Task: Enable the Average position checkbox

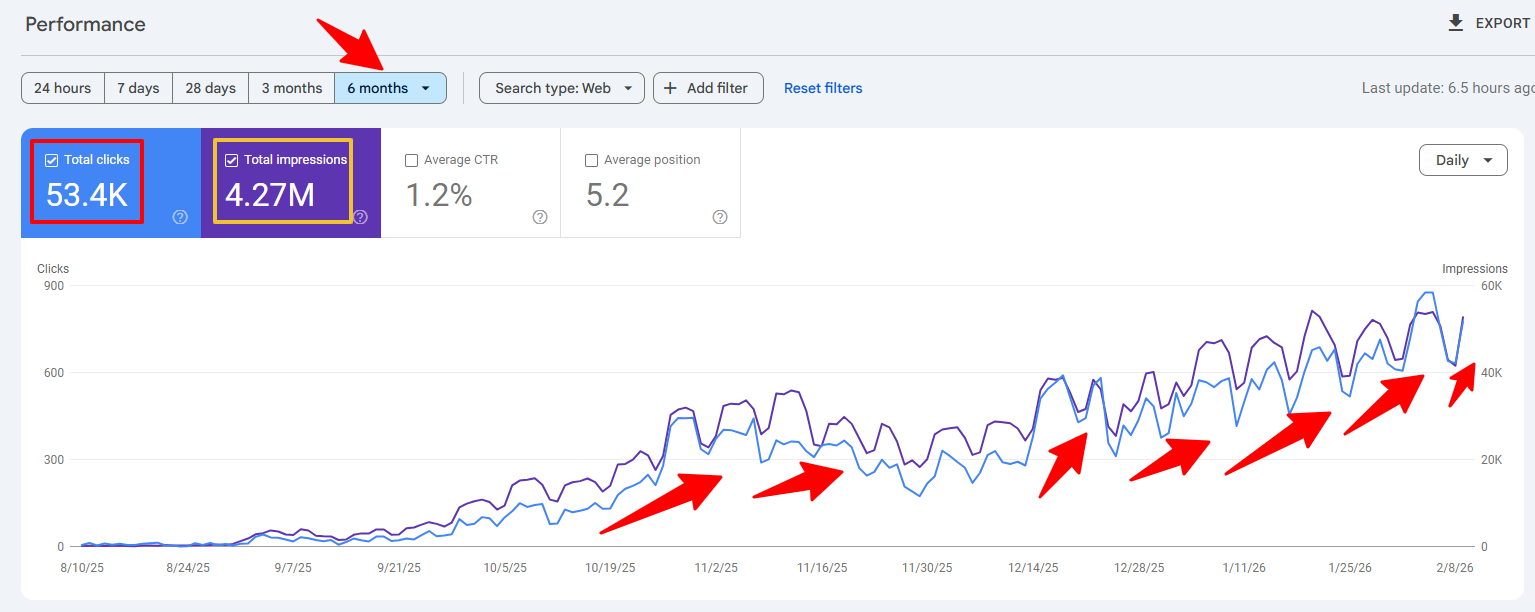Action: click(591, 159)
